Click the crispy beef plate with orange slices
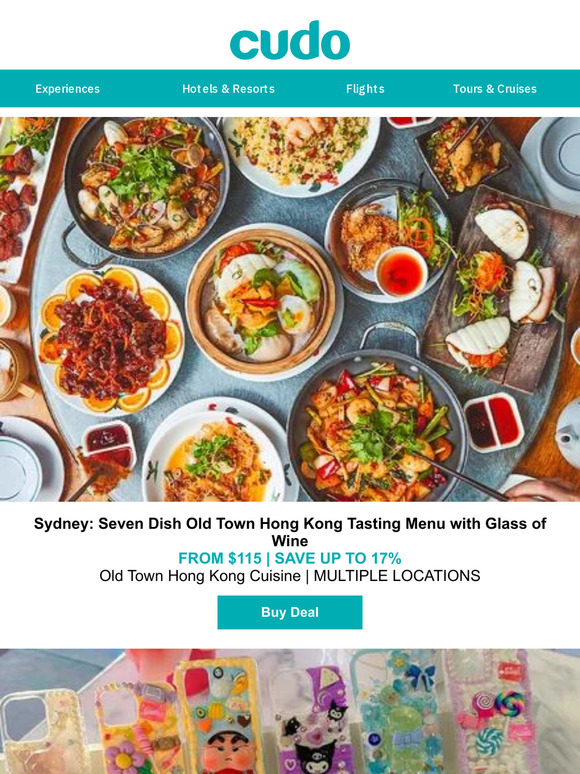The width and height of the screenshot is (580, 774). pos(110,340)
